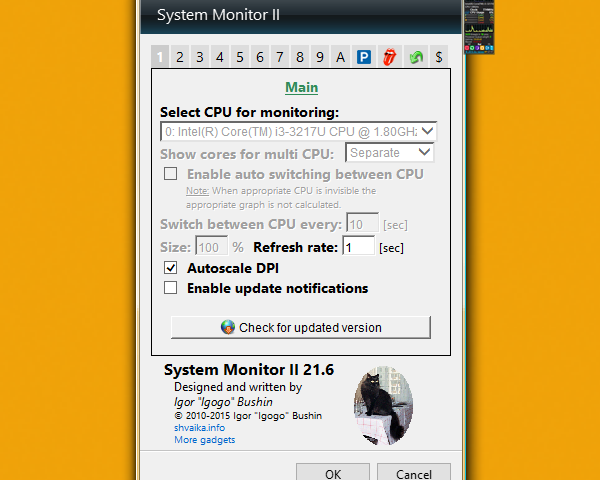Viewport: 600px width, 480px height.
Task: Click the Switch between CPU seconds field
Action: 362,224
